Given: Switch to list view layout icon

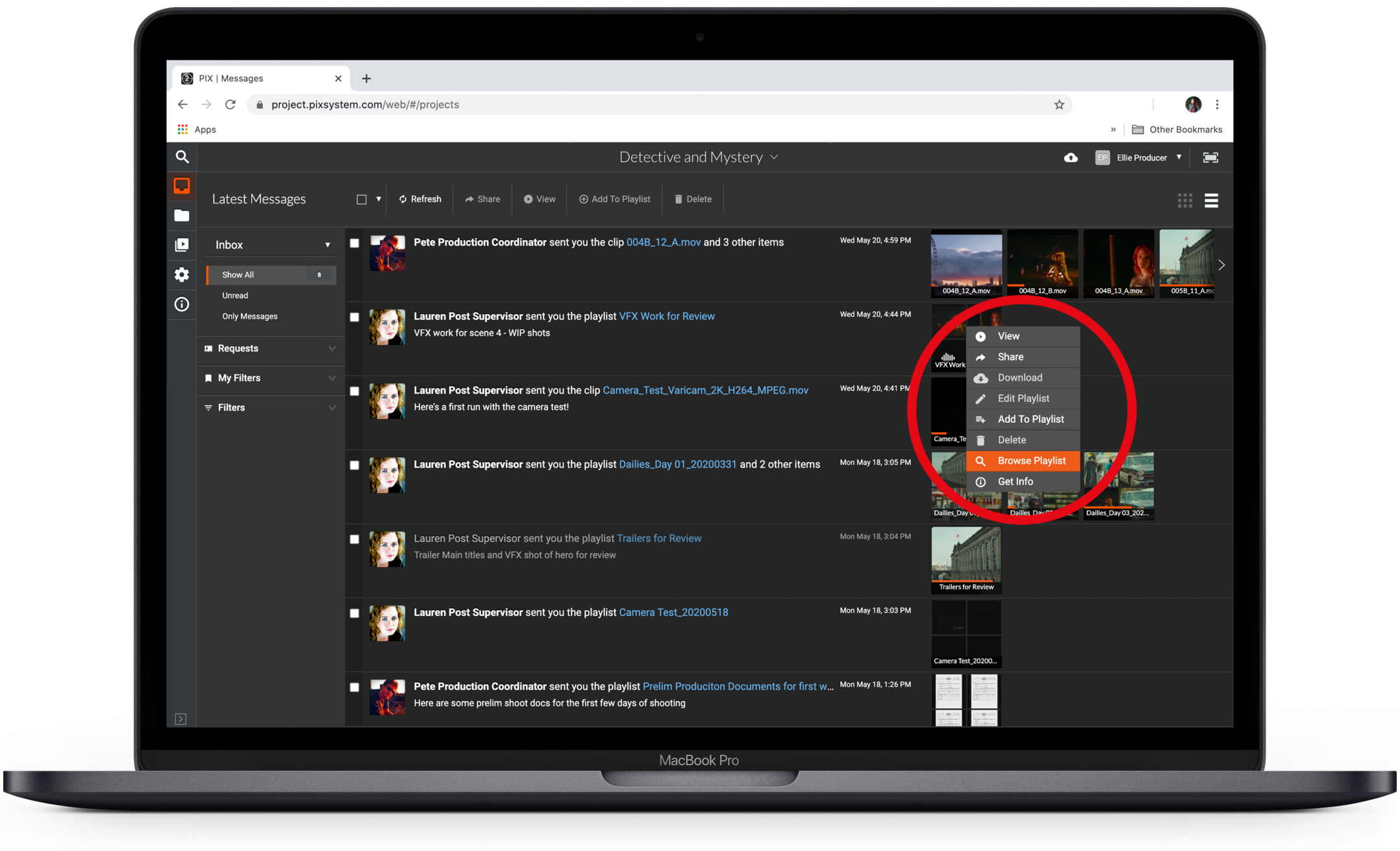Looking at the screenshot, I should tap(1211, 200).
